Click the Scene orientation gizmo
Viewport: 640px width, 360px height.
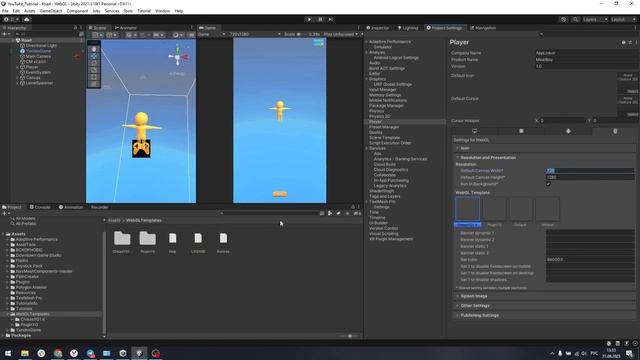tap(178, 57)
